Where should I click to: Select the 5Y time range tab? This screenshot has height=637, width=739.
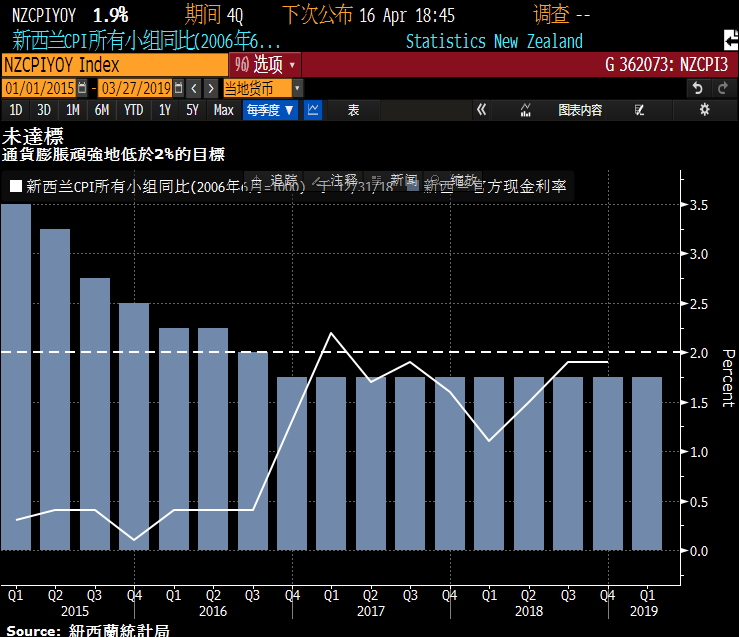tap(192, 110)
